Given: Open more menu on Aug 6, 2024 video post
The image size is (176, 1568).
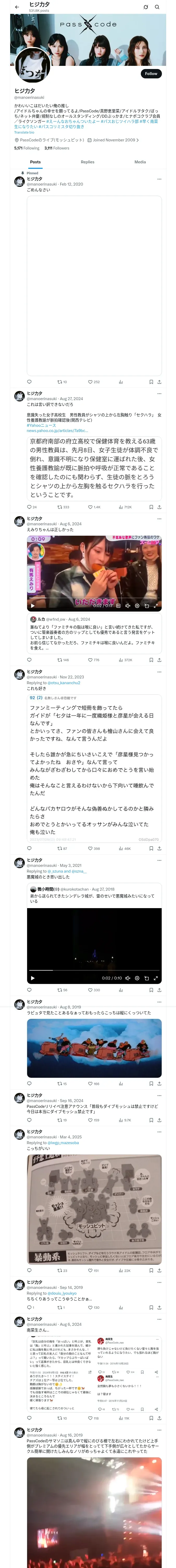Looking at the screenshot, I should (159, 518).
